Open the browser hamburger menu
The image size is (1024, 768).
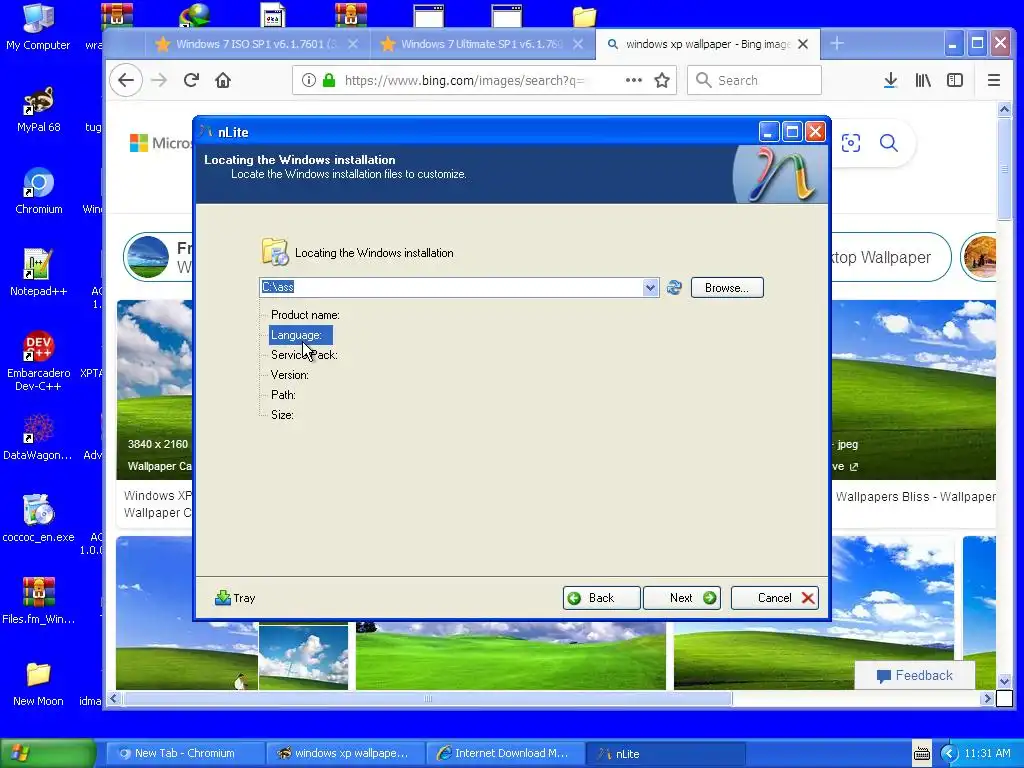pos(994,80)
